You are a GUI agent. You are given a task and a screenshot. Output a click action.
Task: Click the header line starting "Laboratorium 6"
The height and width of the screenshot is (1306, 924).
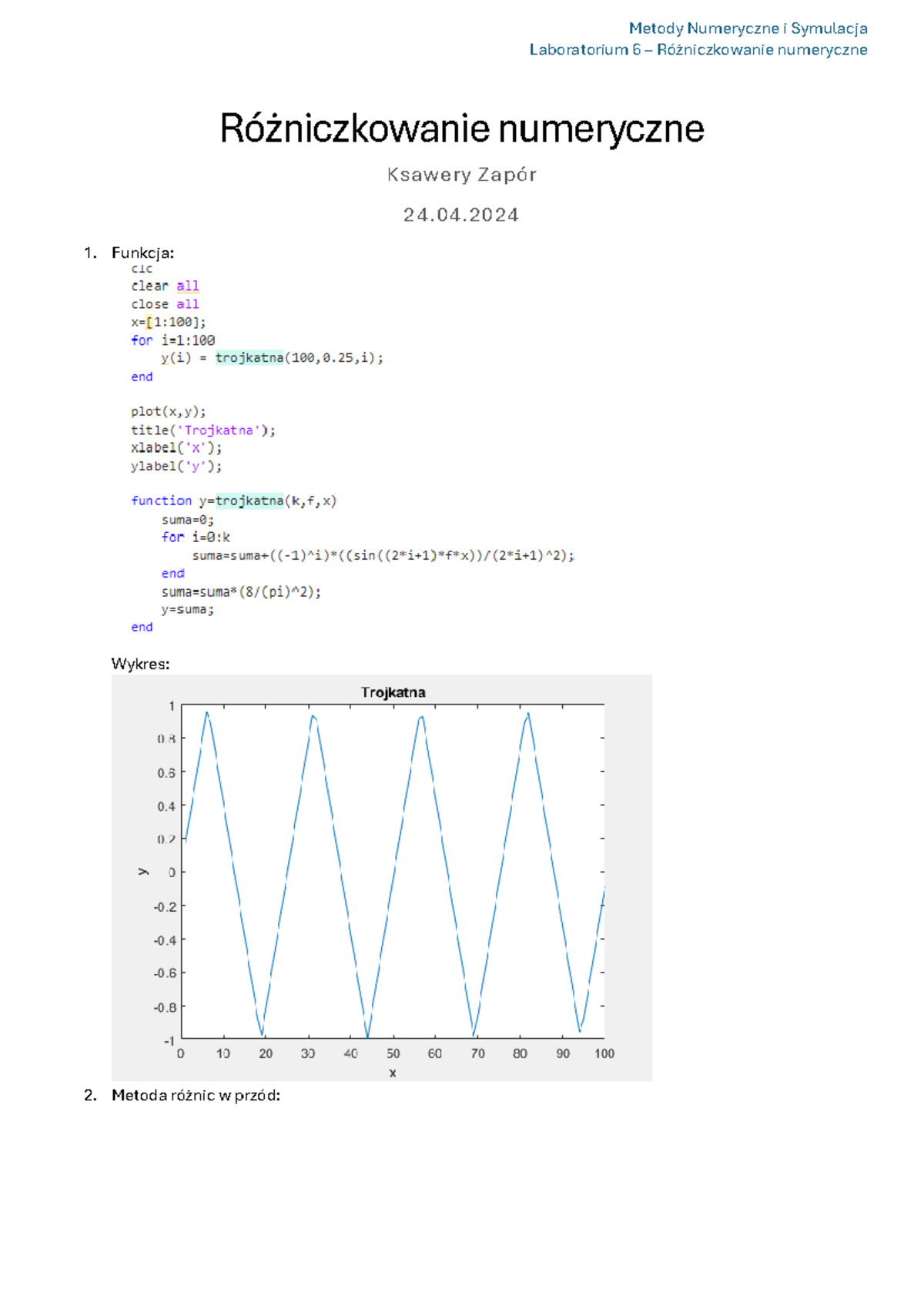pyautogui.click(x=698, y=50)
